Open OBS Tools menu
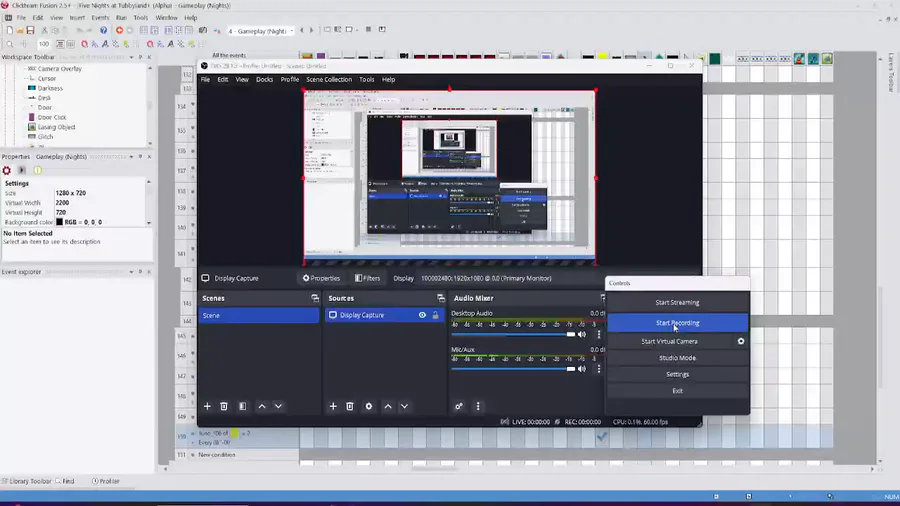 [367, 80]
